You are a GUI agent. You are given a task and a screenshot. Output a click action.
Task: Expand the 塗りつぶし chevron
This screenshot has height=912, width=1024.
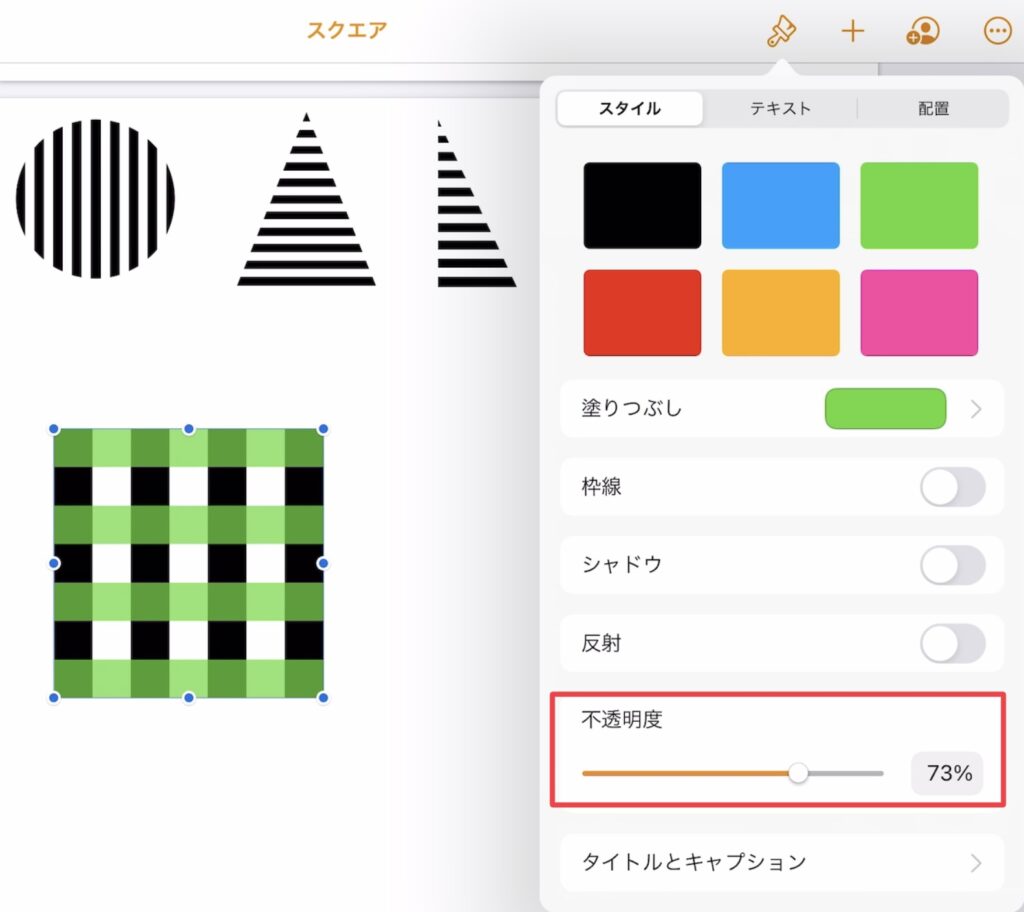(976, 409)
